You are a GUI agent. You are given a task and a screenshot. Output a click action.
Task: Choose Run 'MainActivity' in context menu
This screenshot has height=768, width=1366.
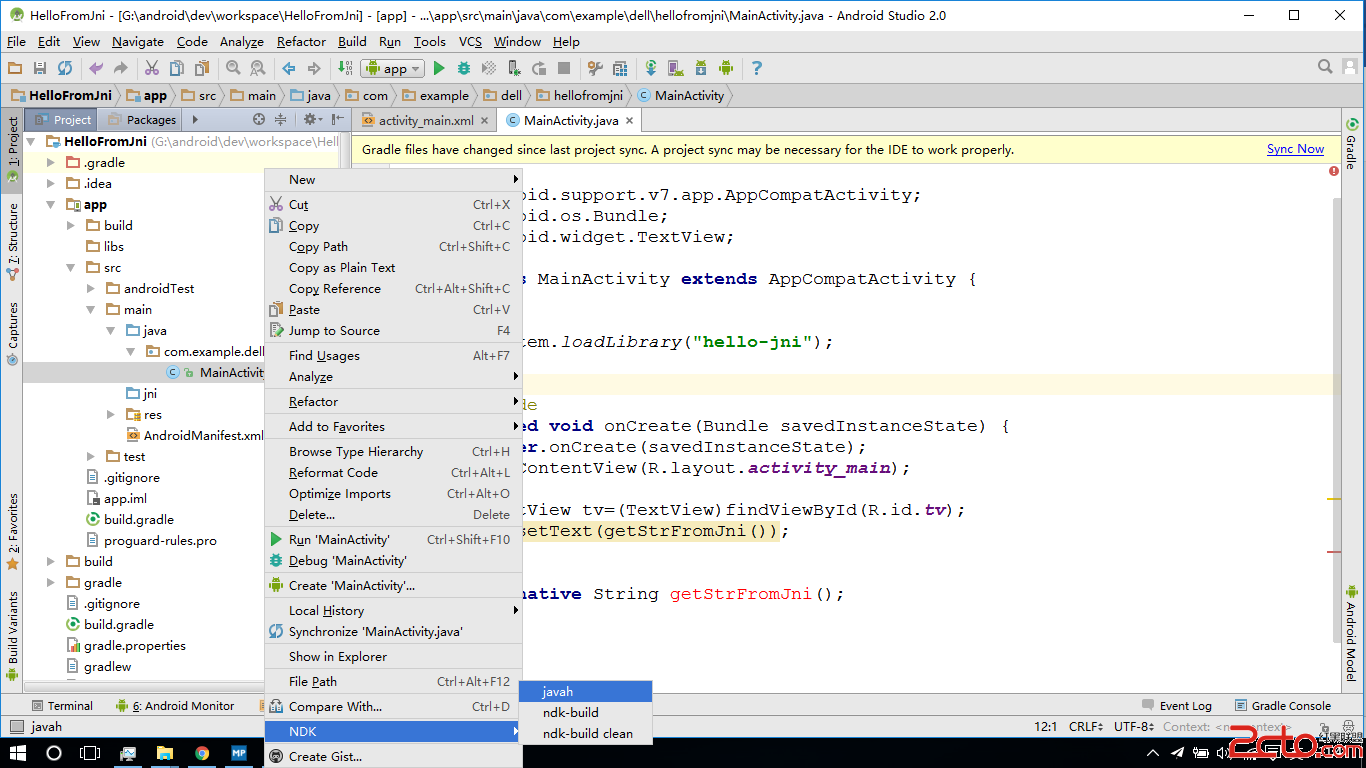tap(393, 539)
